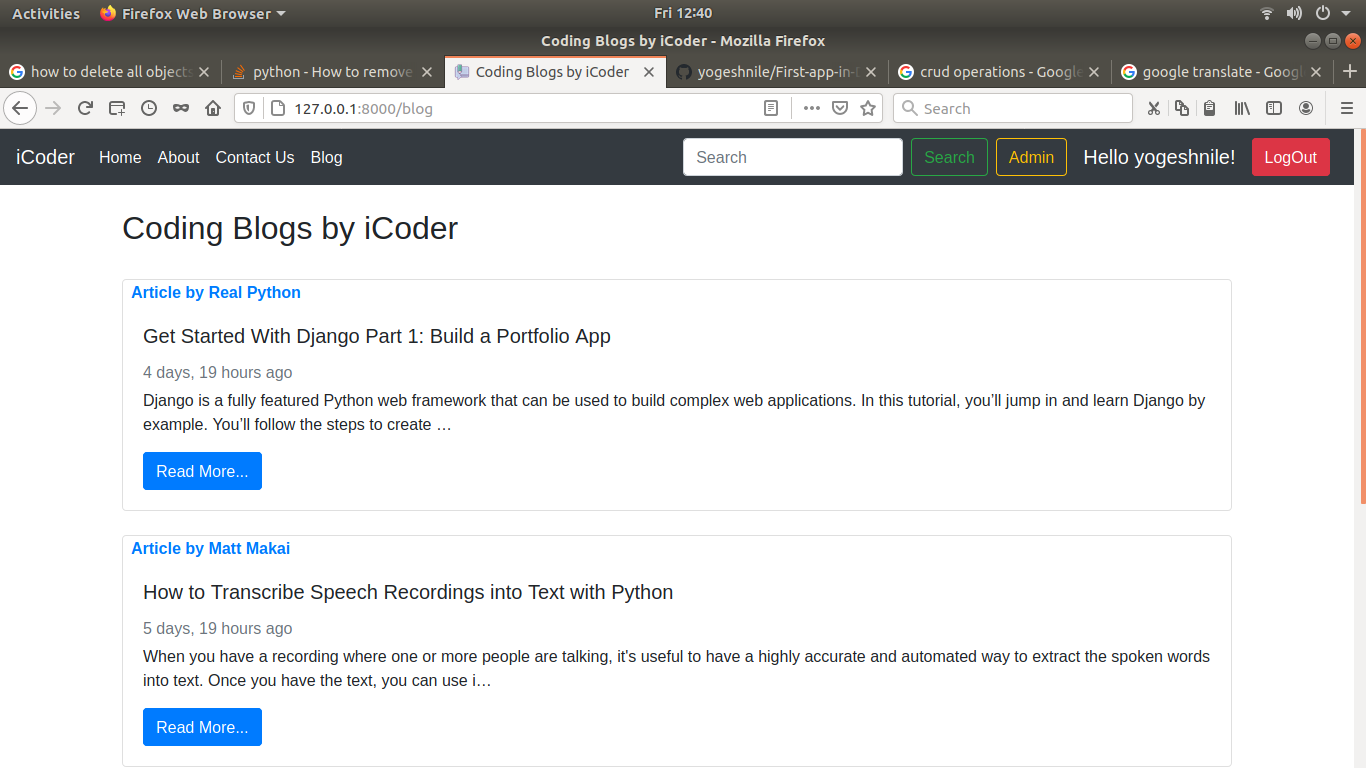The height and width of the screenshot is (768, 1366).
Task: Click 'How to Transcribe Speech Recordings' title
Action: click(x=408, y=592)
